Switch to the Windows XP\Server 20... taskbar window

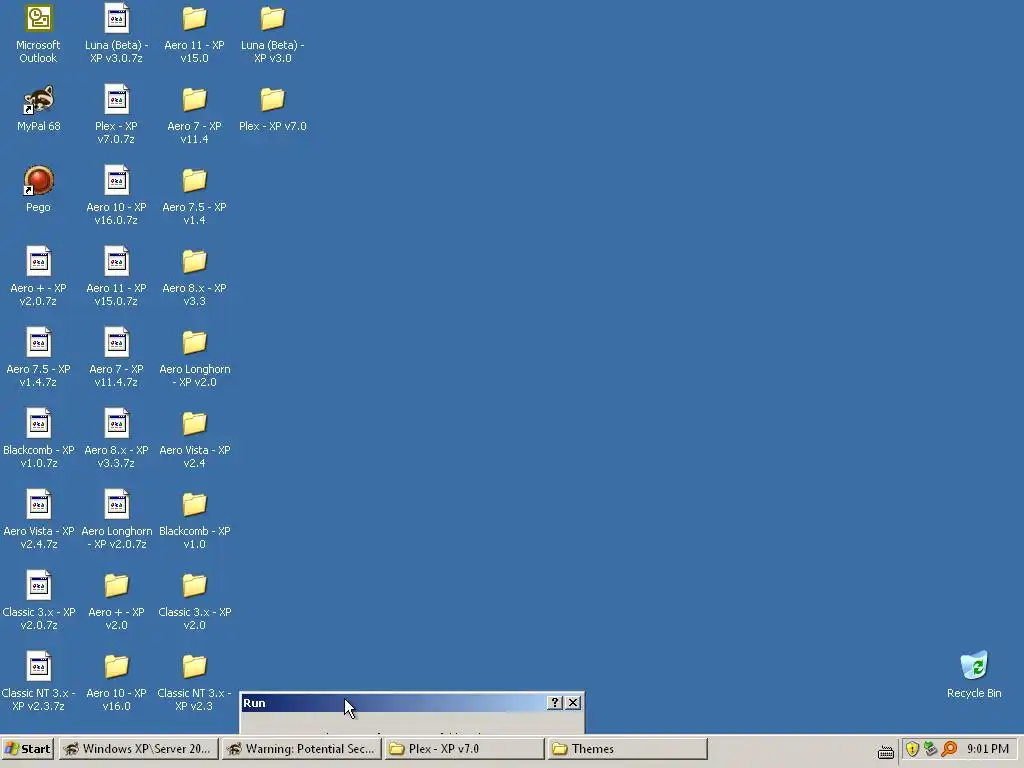[x=138, y=749]
